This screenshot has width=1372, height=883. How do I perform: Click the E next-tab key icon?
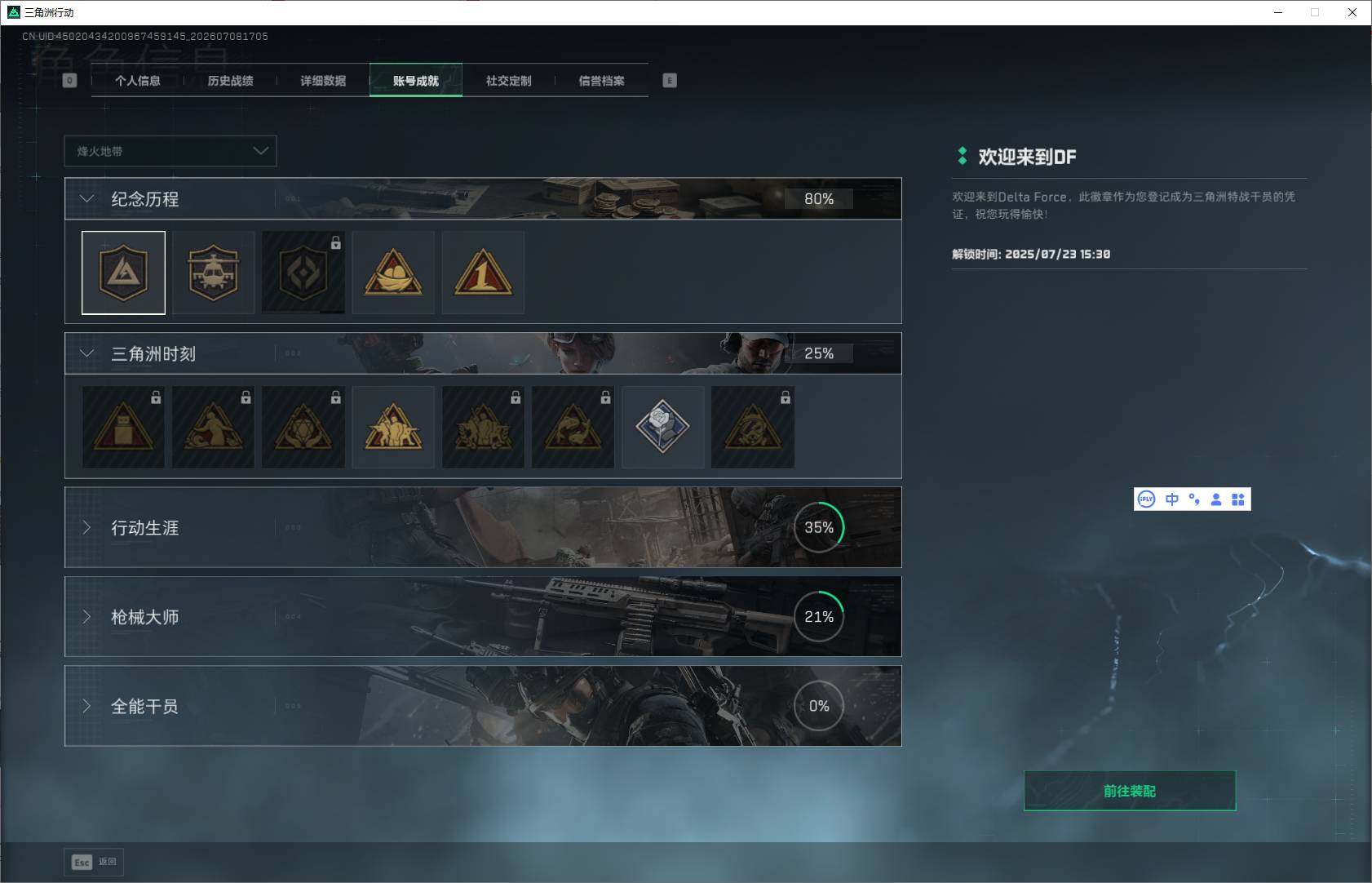click(x=670, y=80)
